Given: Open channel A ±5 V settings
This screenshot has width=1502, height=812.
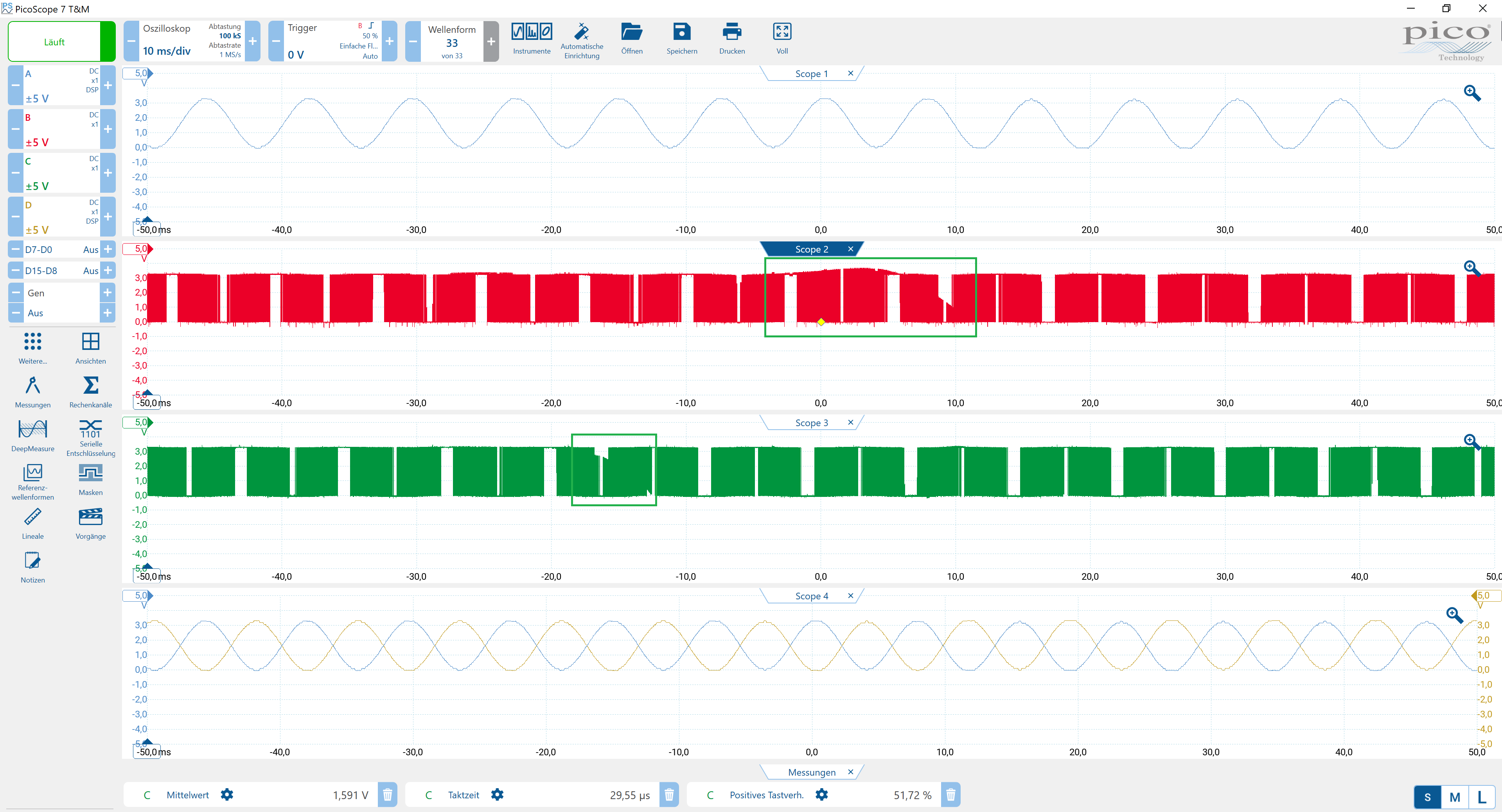Looking at the screenshot, I should [61, 86].
